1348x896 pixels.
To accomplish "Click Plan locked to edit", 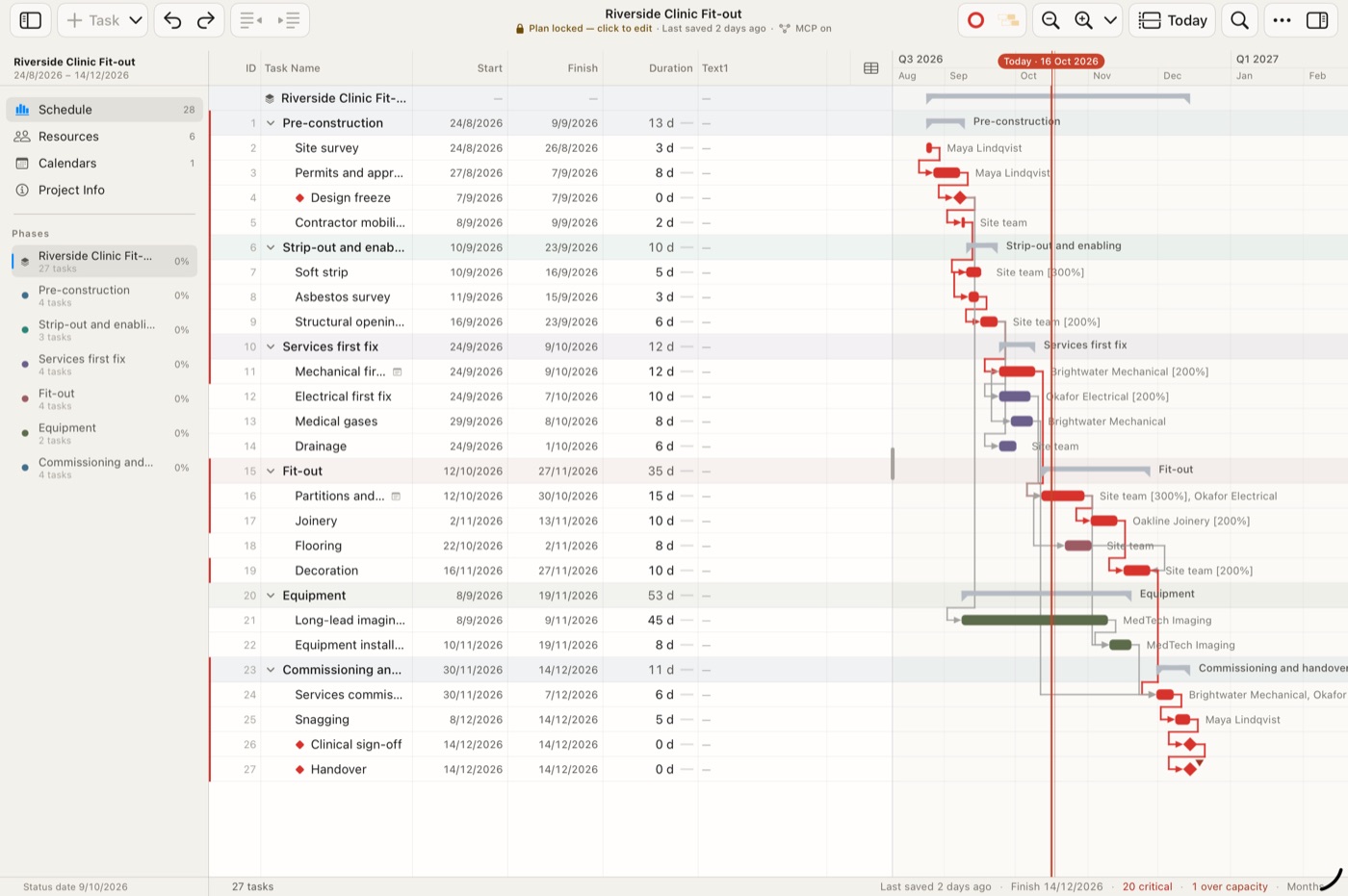I will (x=583, y=29).
